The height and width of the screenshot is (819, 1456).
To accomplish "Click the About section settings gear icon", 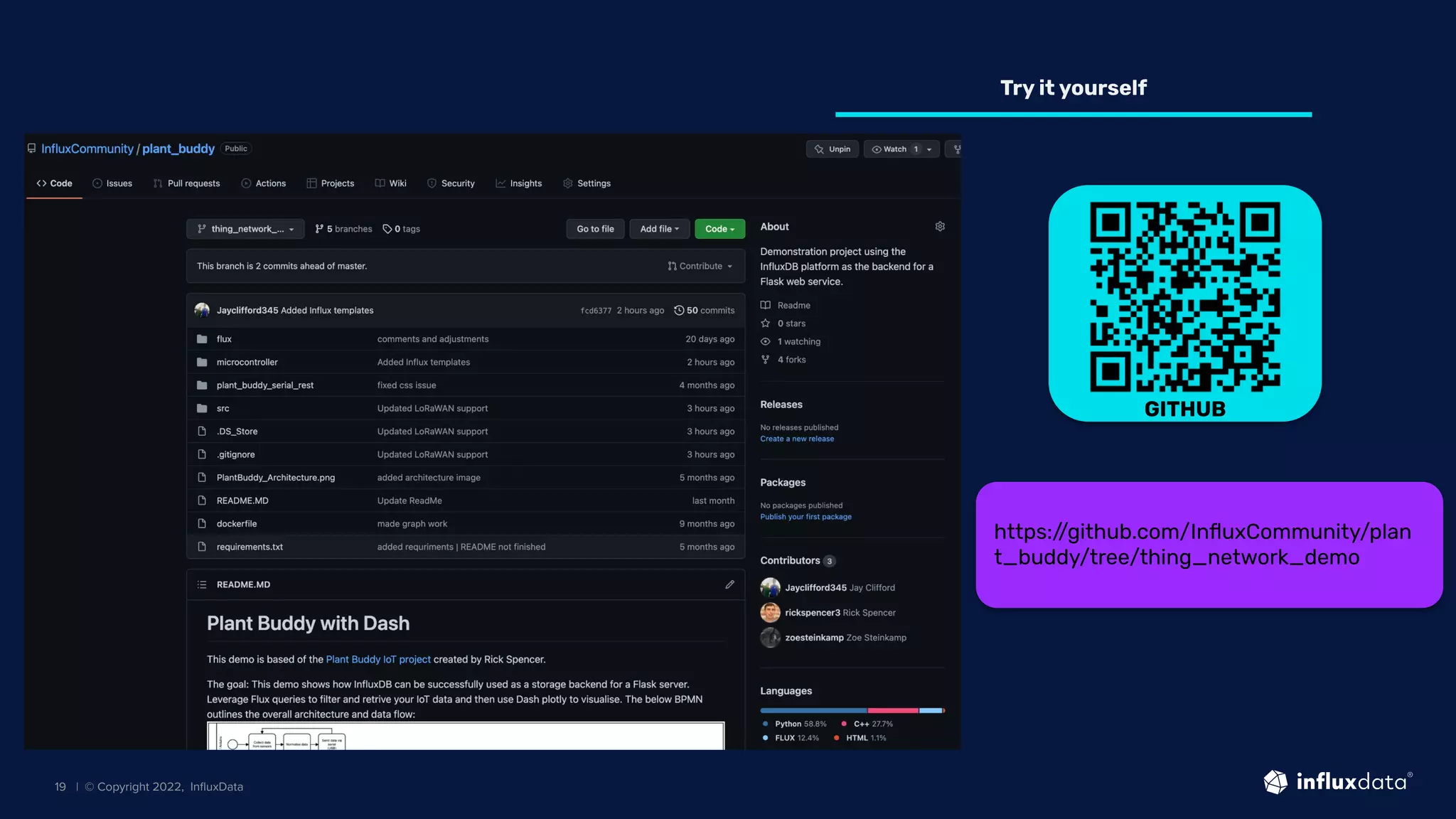I will (940, 226).
